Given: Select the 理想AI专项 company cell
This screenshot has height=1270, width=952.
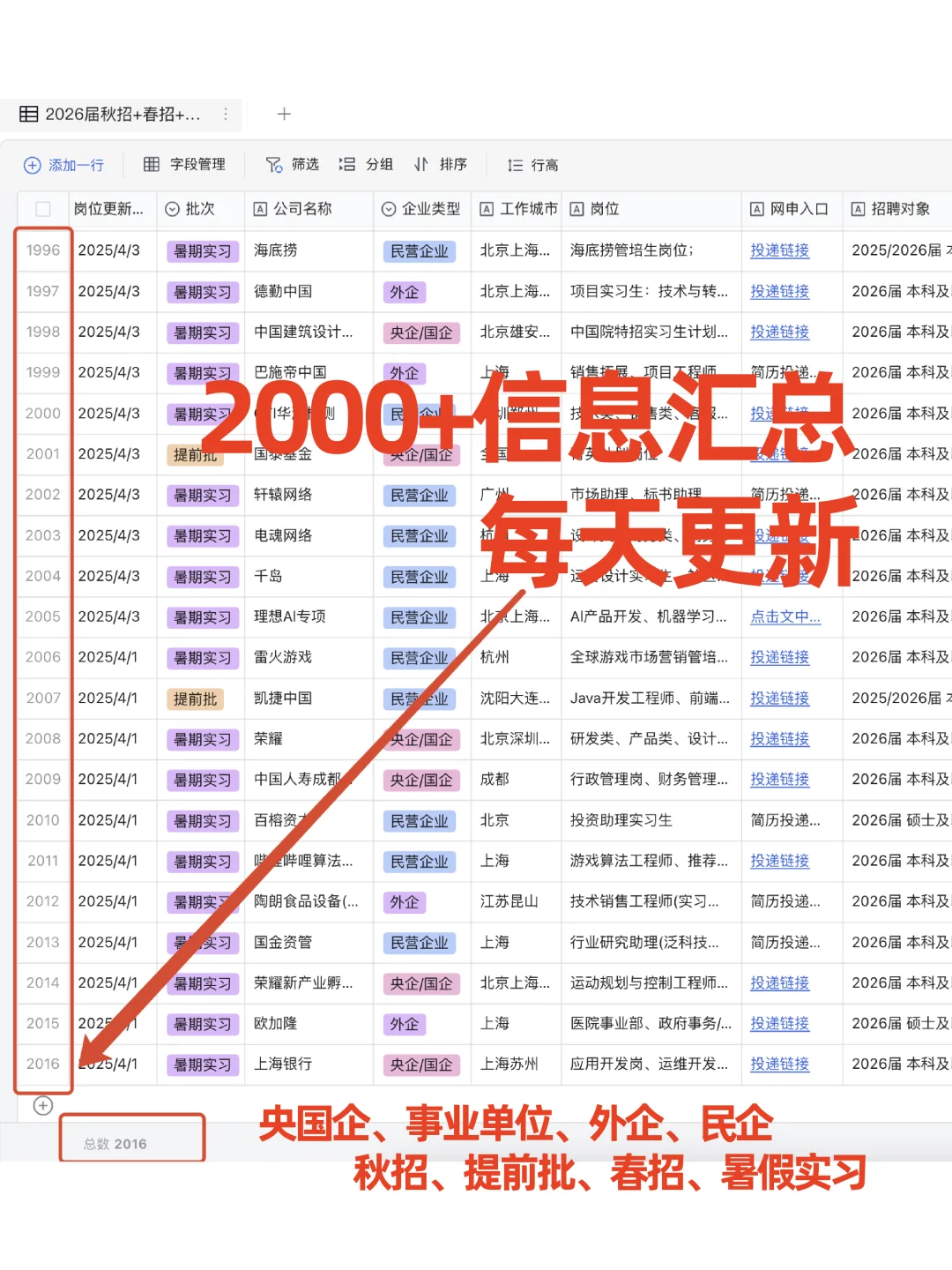Looking at the screenshot, I should pyautogui.click(x=309, y=616).
